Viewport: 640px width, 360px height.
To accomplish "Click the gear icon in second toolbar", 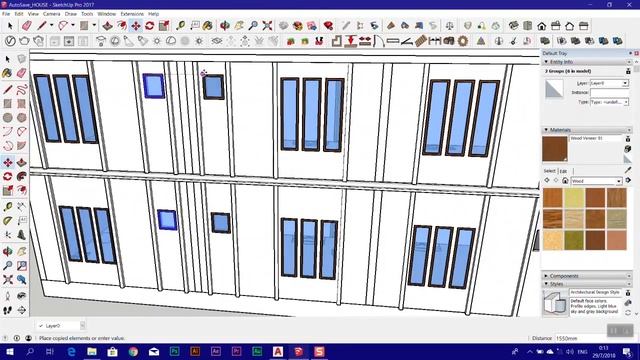I will 462,41.
